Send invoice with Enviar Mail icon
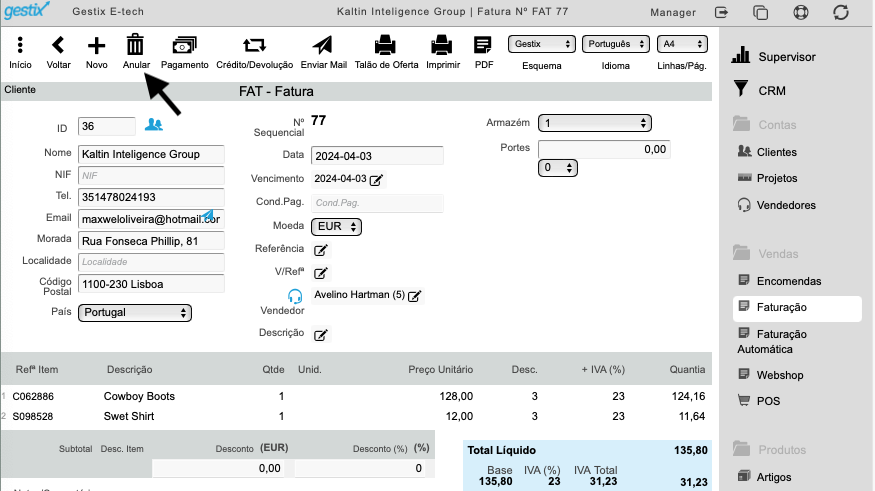This screenshot has height=491, width=875. (323, 45)
